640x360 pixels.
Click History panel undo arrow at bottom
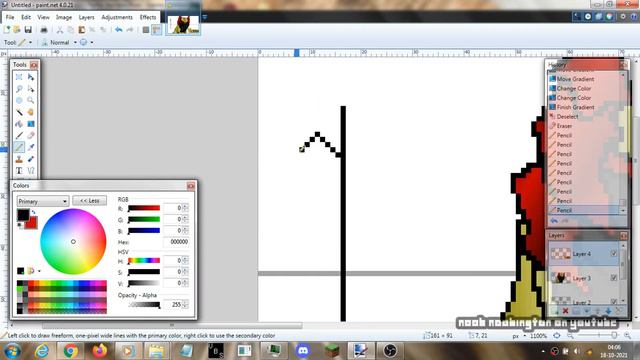[554, 221]
